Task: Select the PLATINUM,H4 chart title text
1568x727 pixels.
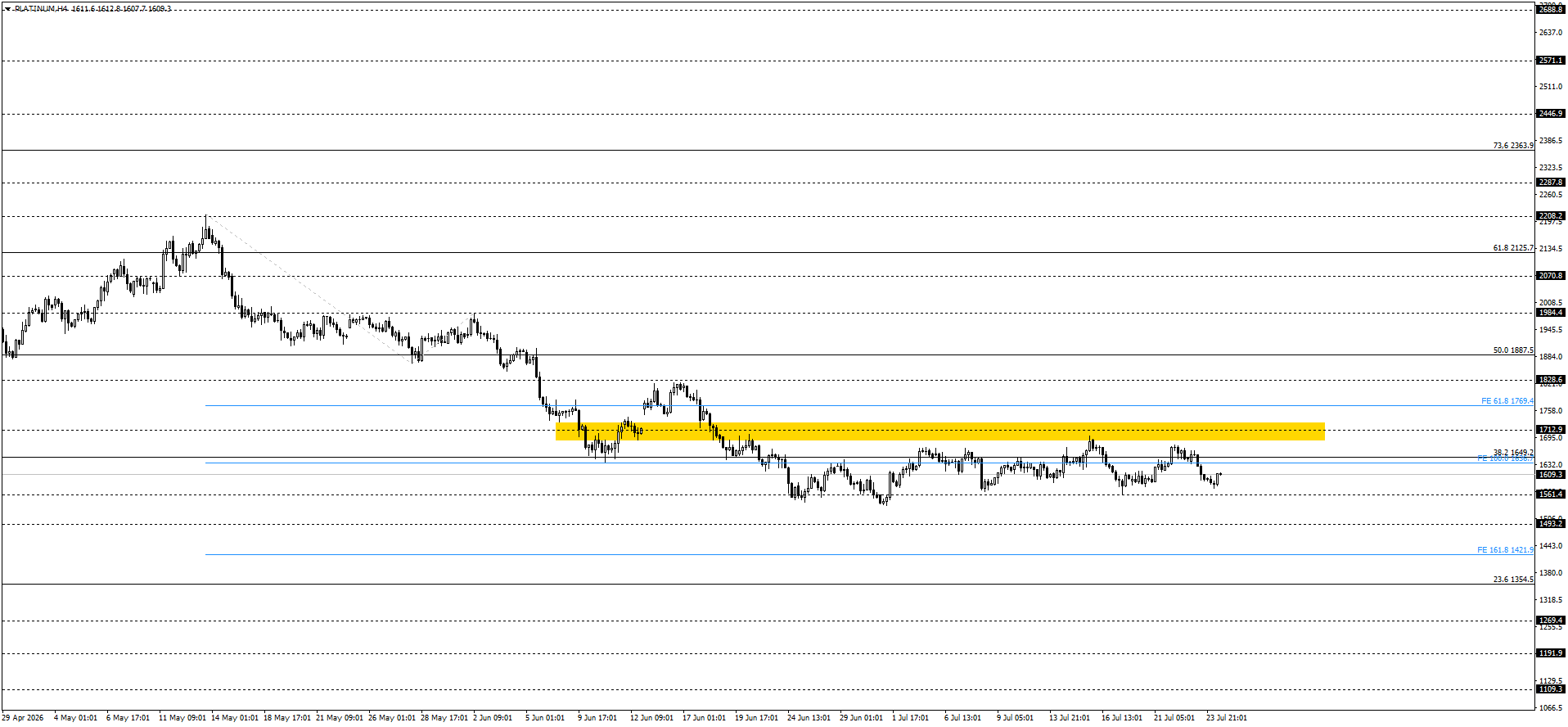Action: tap(41, 9)
